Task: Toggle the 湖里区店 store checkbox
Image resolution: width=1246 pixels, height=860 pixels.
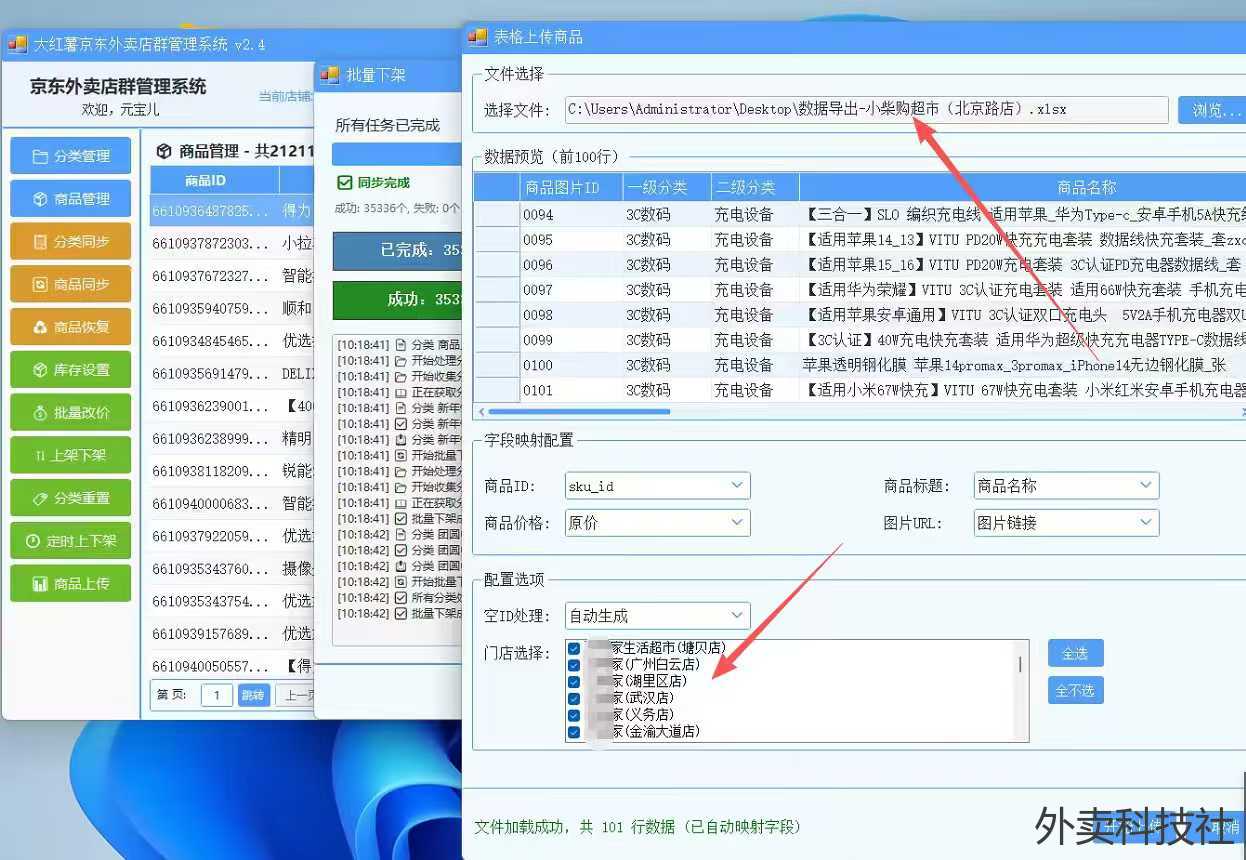Action: tap(574, 682)
